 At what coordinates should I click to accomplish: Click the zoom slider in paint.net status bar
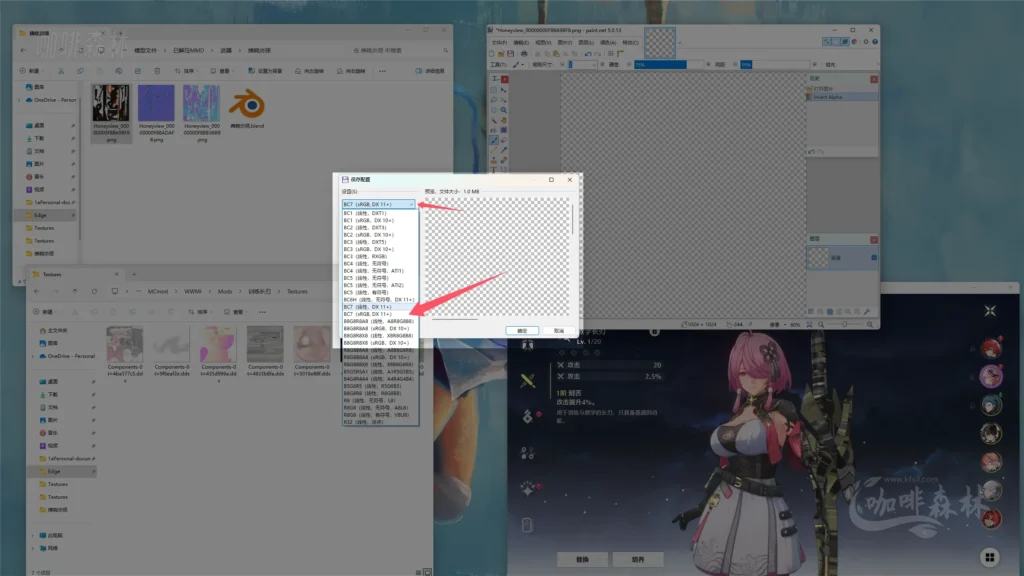pyautogui.click(x=845, y=324)
